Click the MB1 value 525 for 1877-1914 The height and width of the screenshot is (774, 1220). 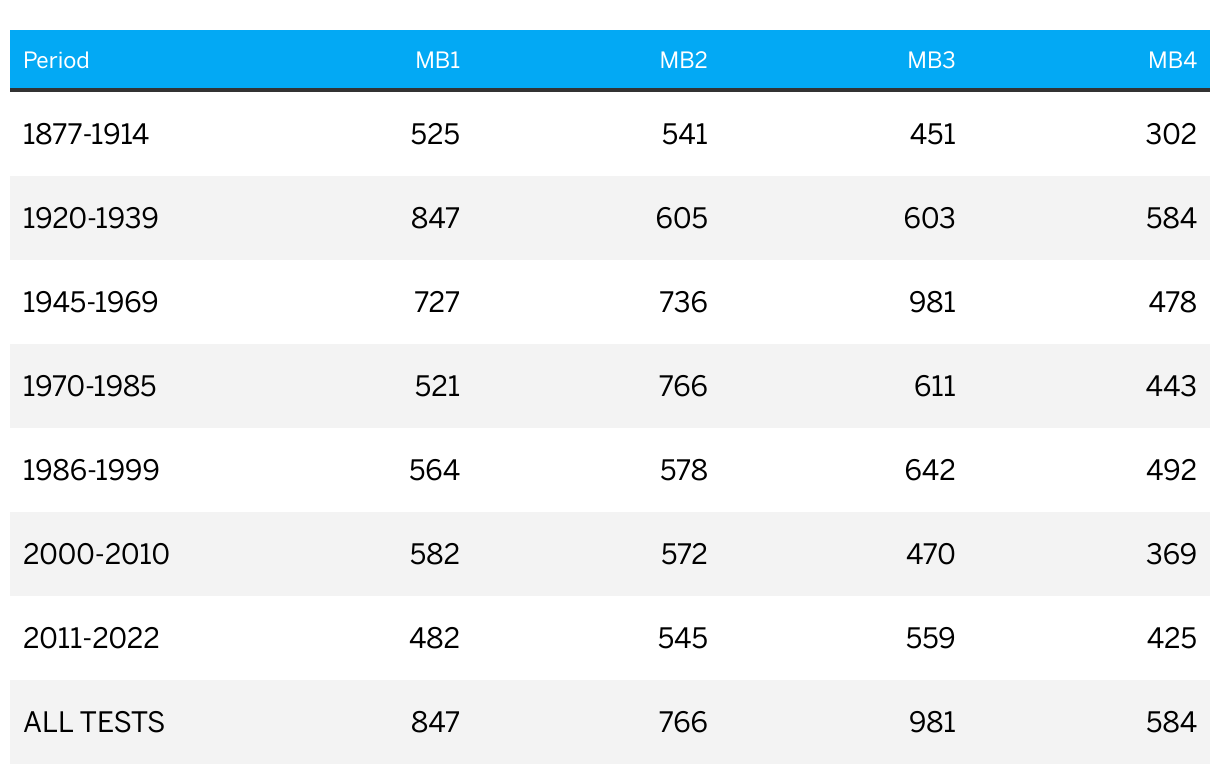(435, 134)
